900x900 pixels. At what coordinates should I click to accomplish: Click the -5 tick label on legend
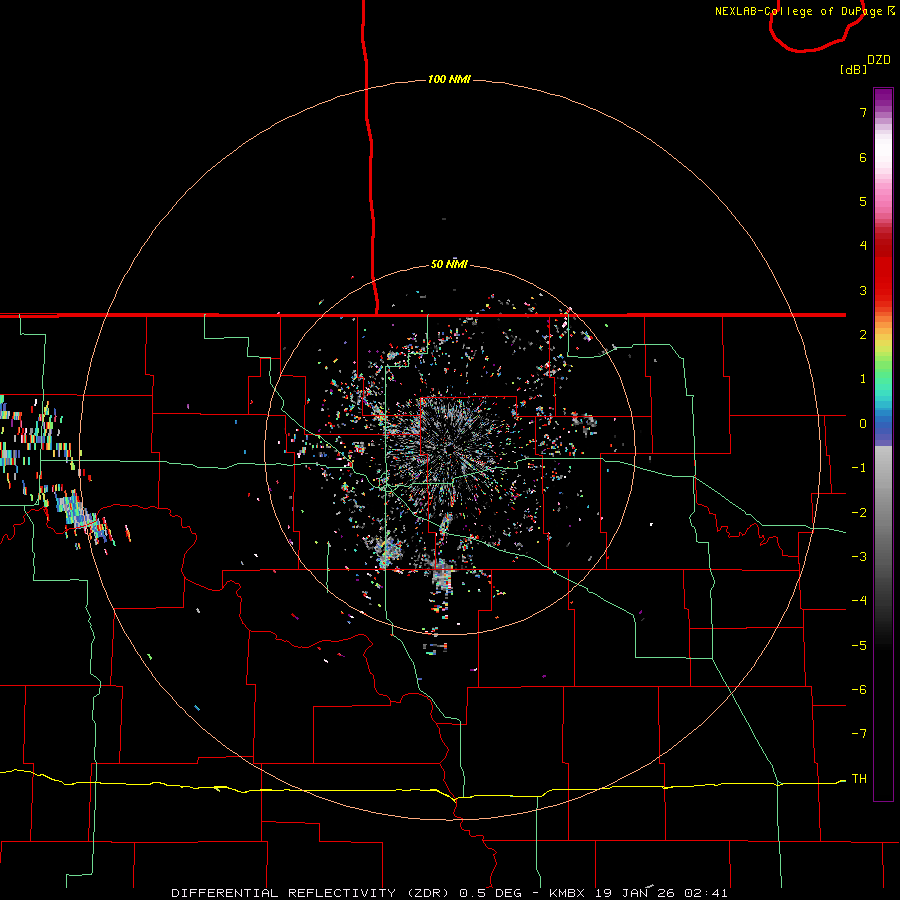click(x=859, y=646)
